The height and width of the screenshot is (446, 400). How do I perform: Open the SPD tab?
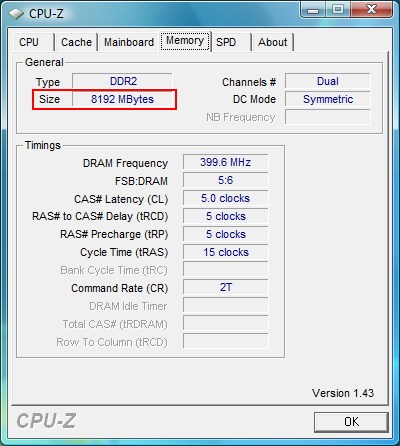(231, 42)
